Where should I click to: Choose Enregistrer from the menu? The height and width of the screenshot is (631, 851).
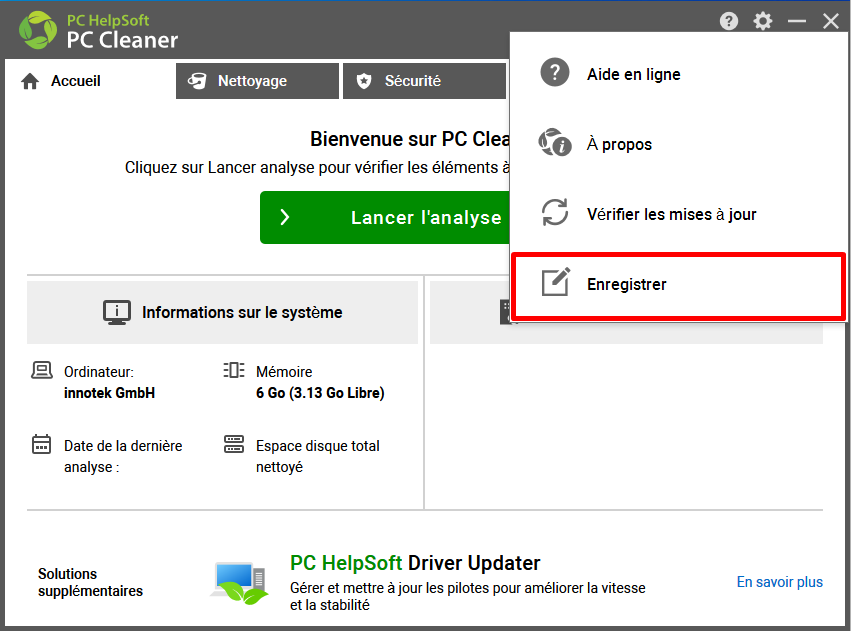[x=678, y=284]
